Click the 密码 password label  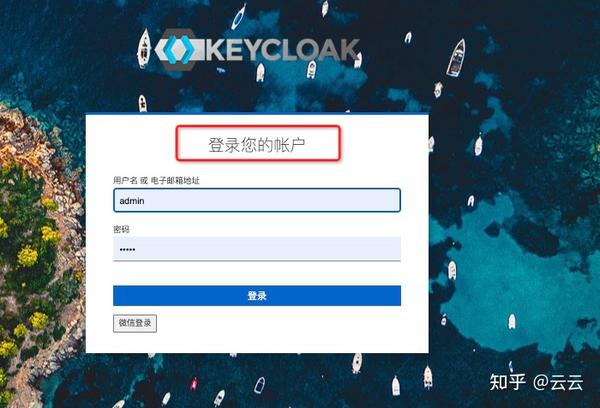point(121,229)
